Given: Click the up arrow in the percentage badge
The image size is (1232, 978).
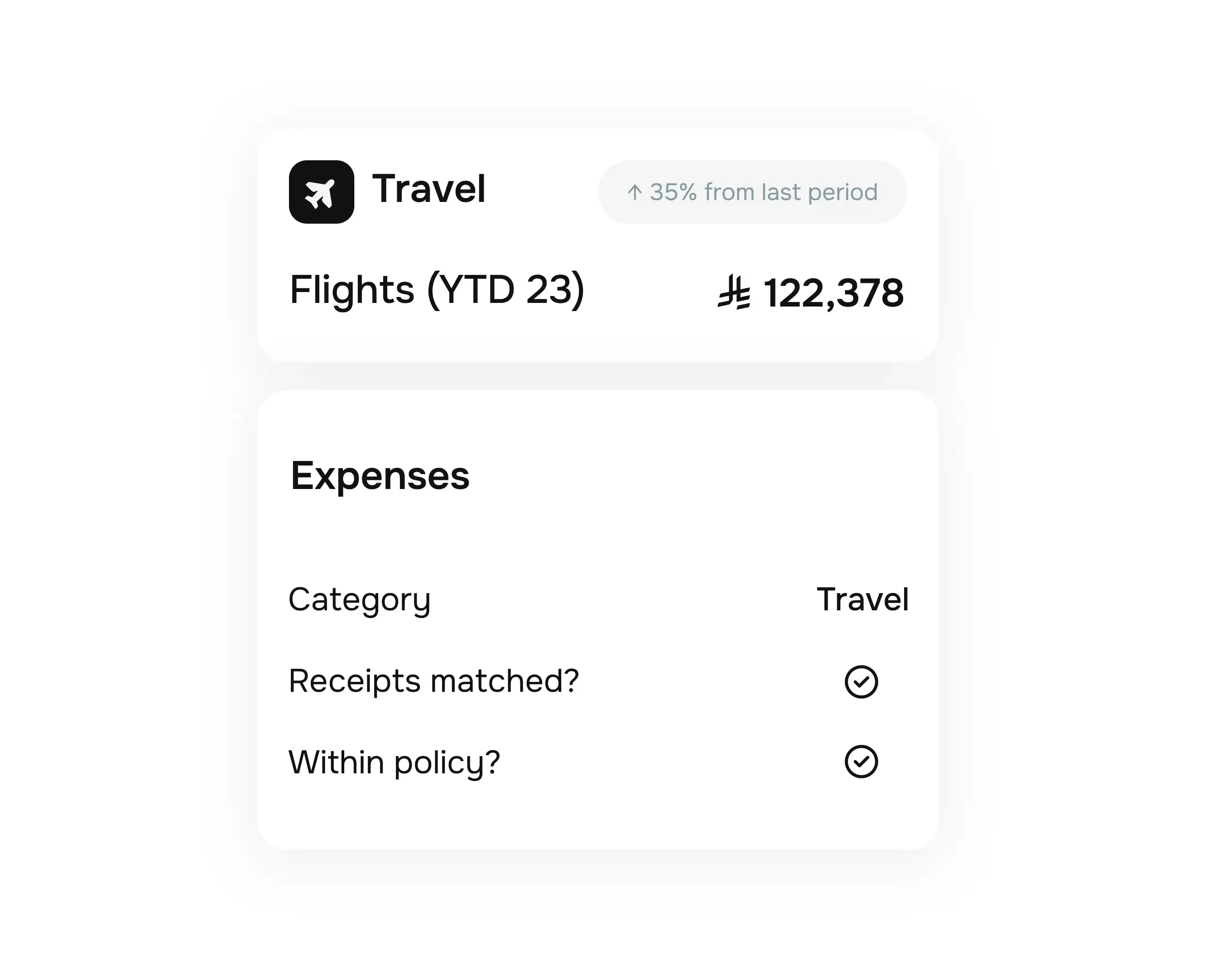Looking at the screenshot, I should 634,192.
